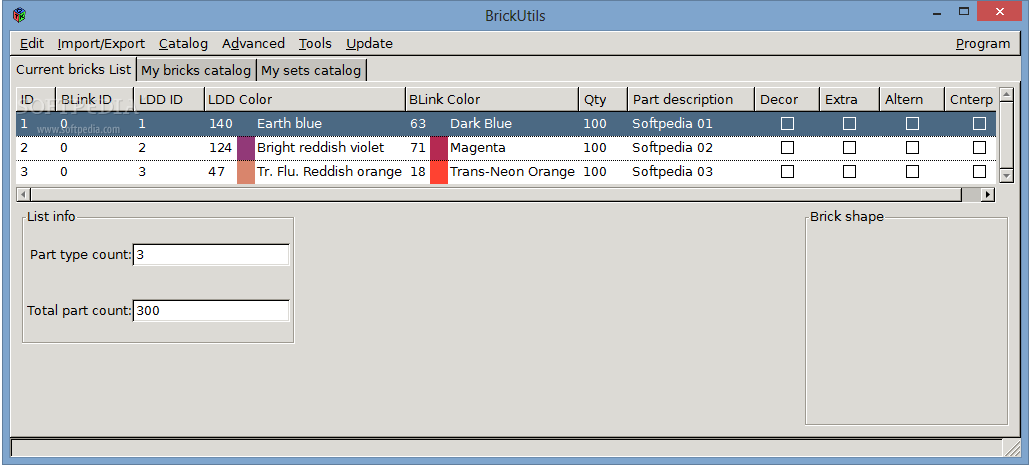Click the Magenta color swatch
Screen dimensions: 1029x465
point(438,148)
